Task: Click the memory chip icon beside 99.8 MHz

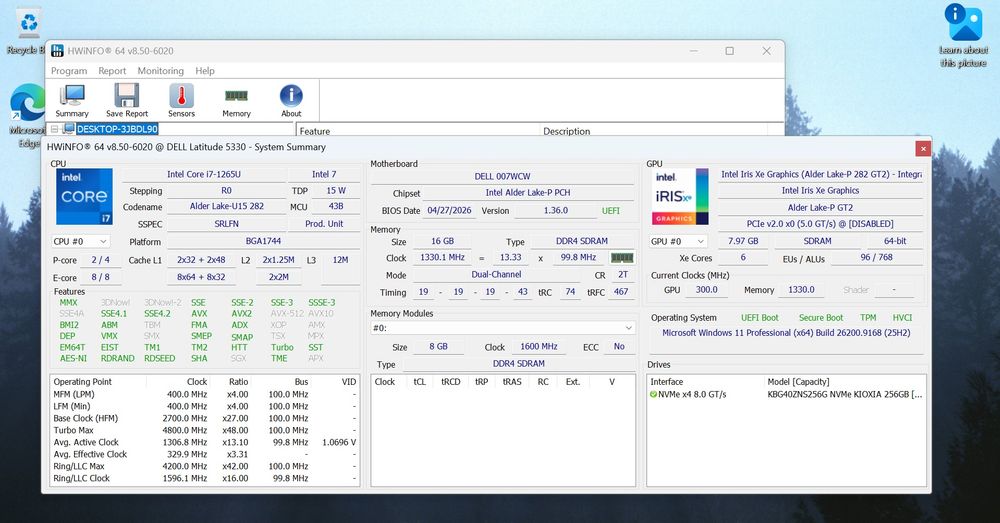Action: coord(622,258)
